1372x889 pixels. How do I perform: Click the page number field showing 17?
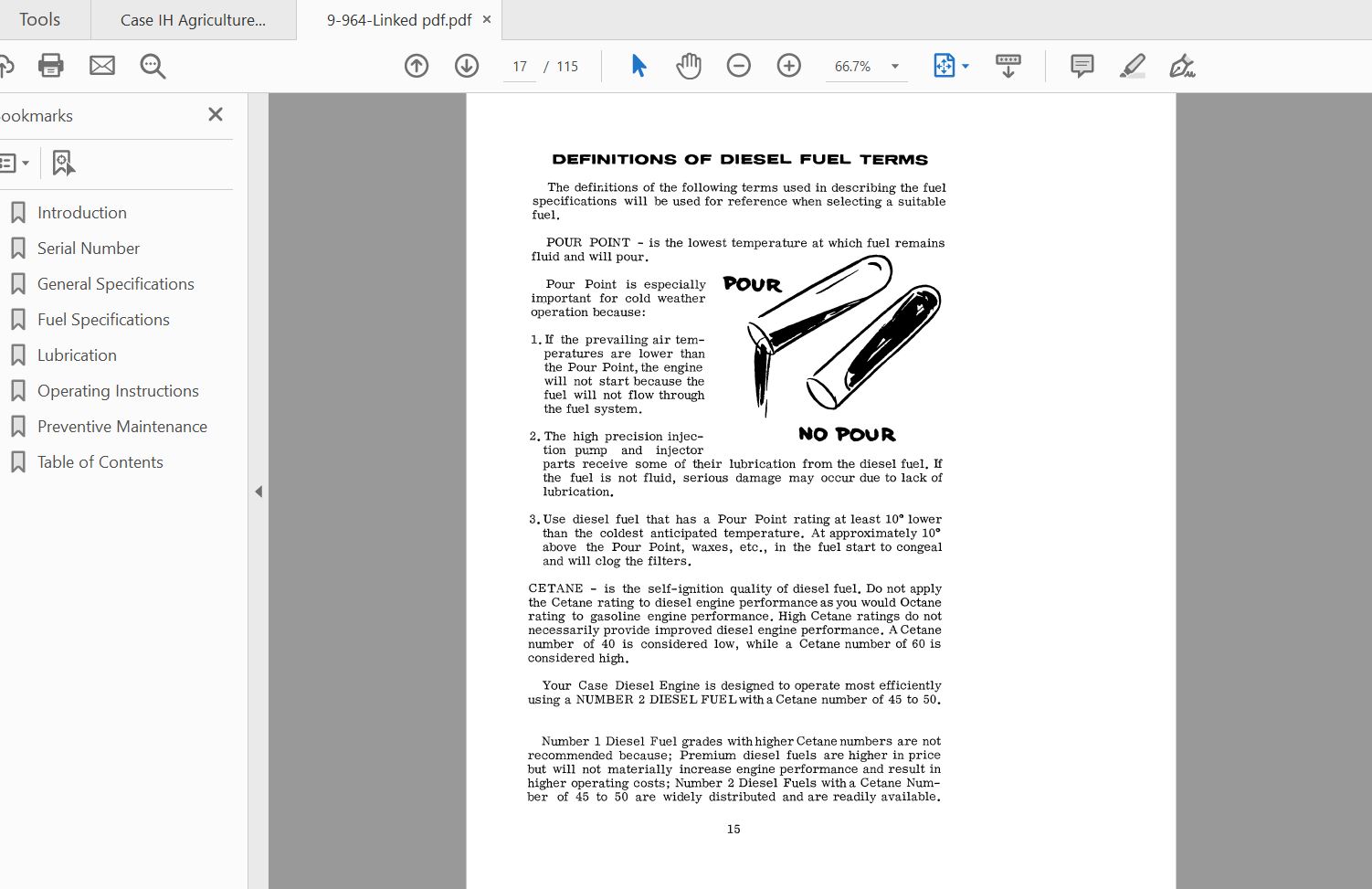pos(520,67)
